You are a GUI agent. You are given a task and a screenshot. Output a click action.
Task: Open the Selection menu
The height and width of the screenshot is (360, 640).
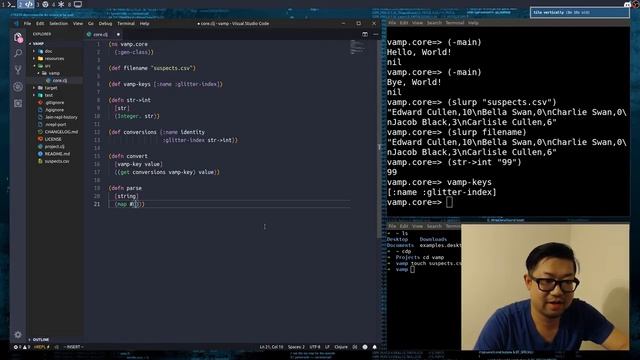59,24
